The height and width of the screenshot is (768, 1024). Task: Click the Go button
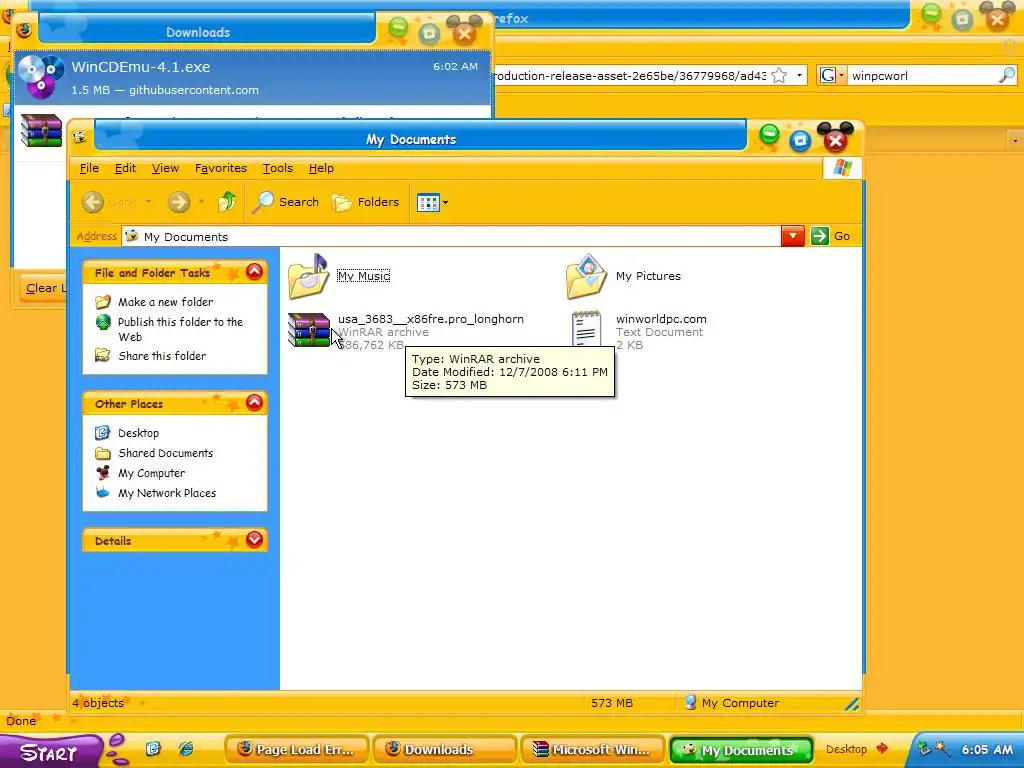click(831, 236)
